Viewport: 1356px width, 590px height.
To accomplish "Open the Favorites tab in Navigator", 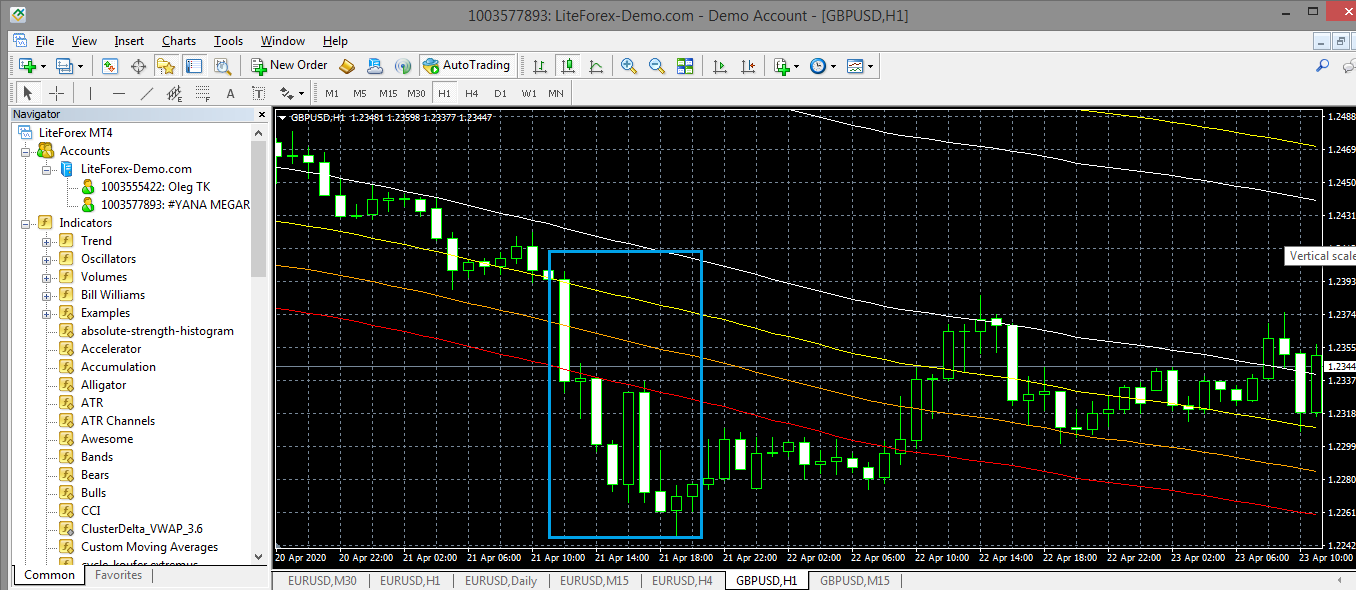I will 118,575.
